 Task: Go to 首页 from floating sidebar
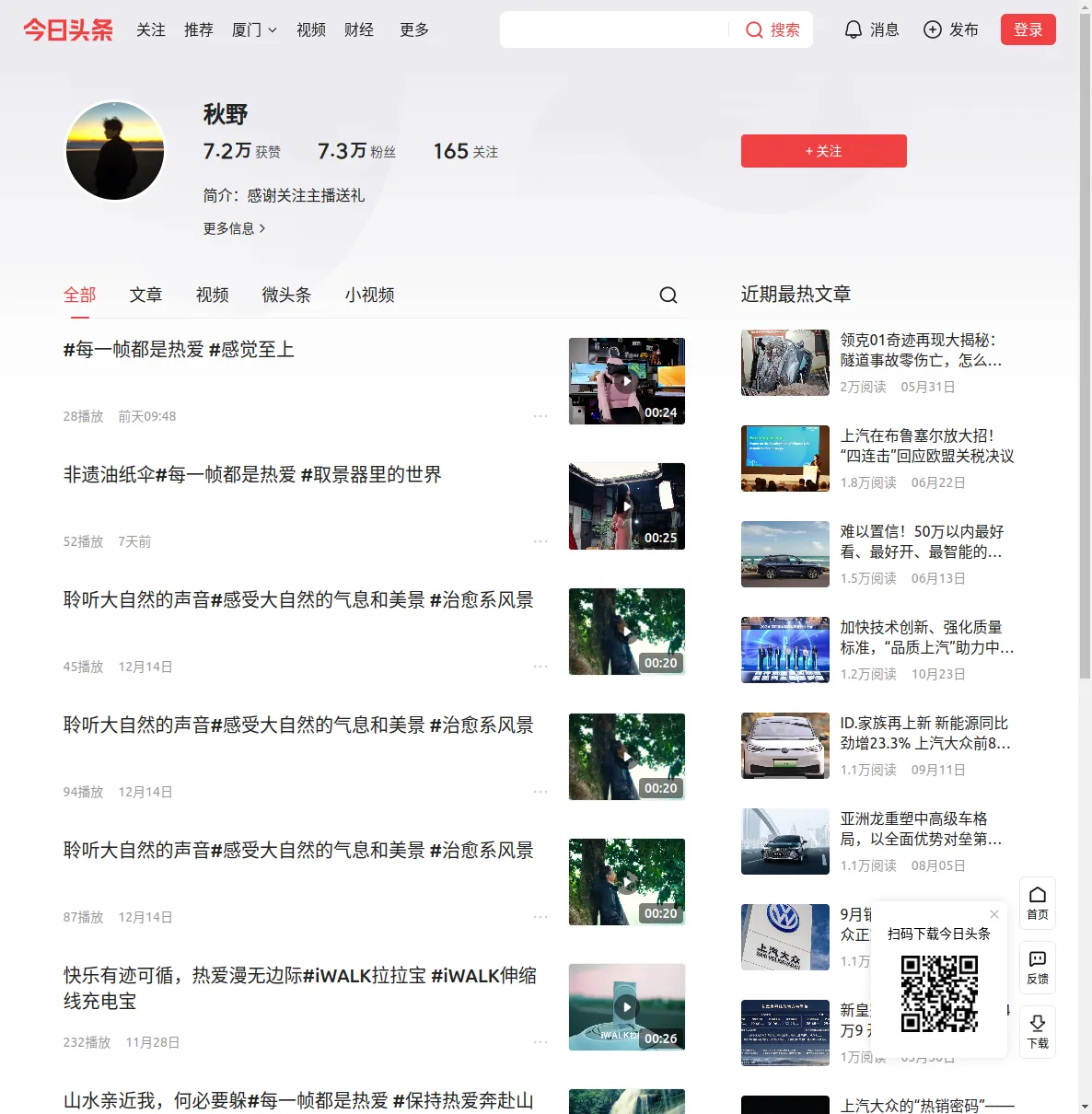(1038, 903)
